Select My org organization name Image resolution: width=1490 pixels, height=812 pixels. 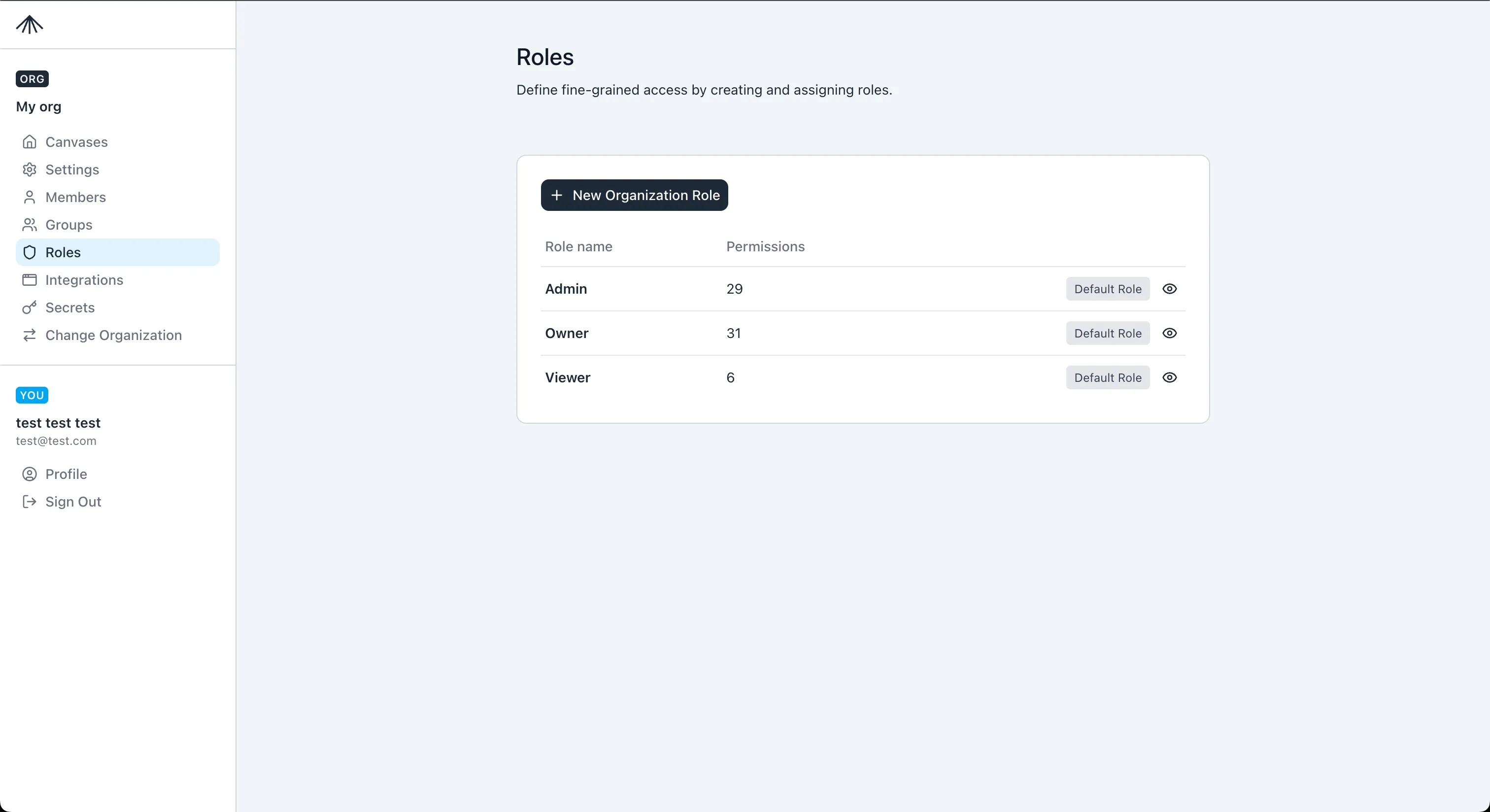point(38,107)
